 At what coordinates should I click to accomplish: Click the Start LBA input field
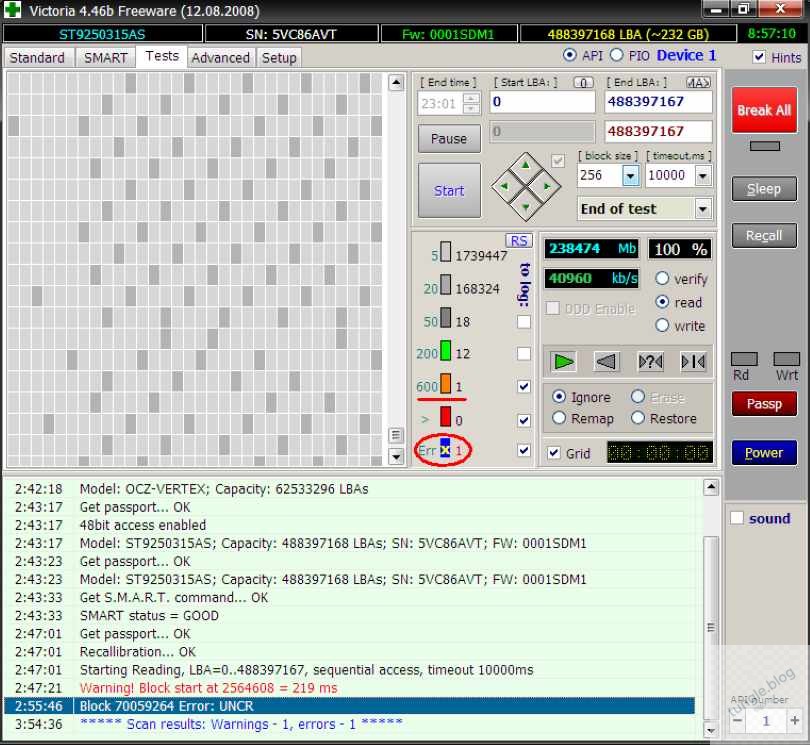[x=542, y=102]
